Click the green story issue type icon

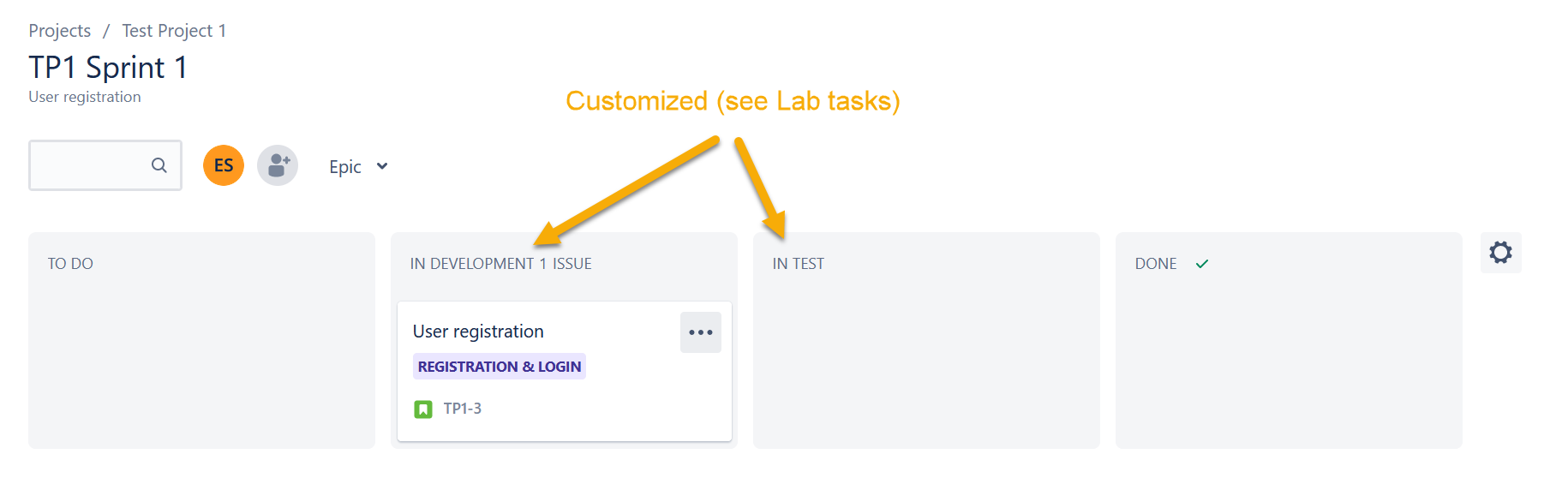click(423, 409)
